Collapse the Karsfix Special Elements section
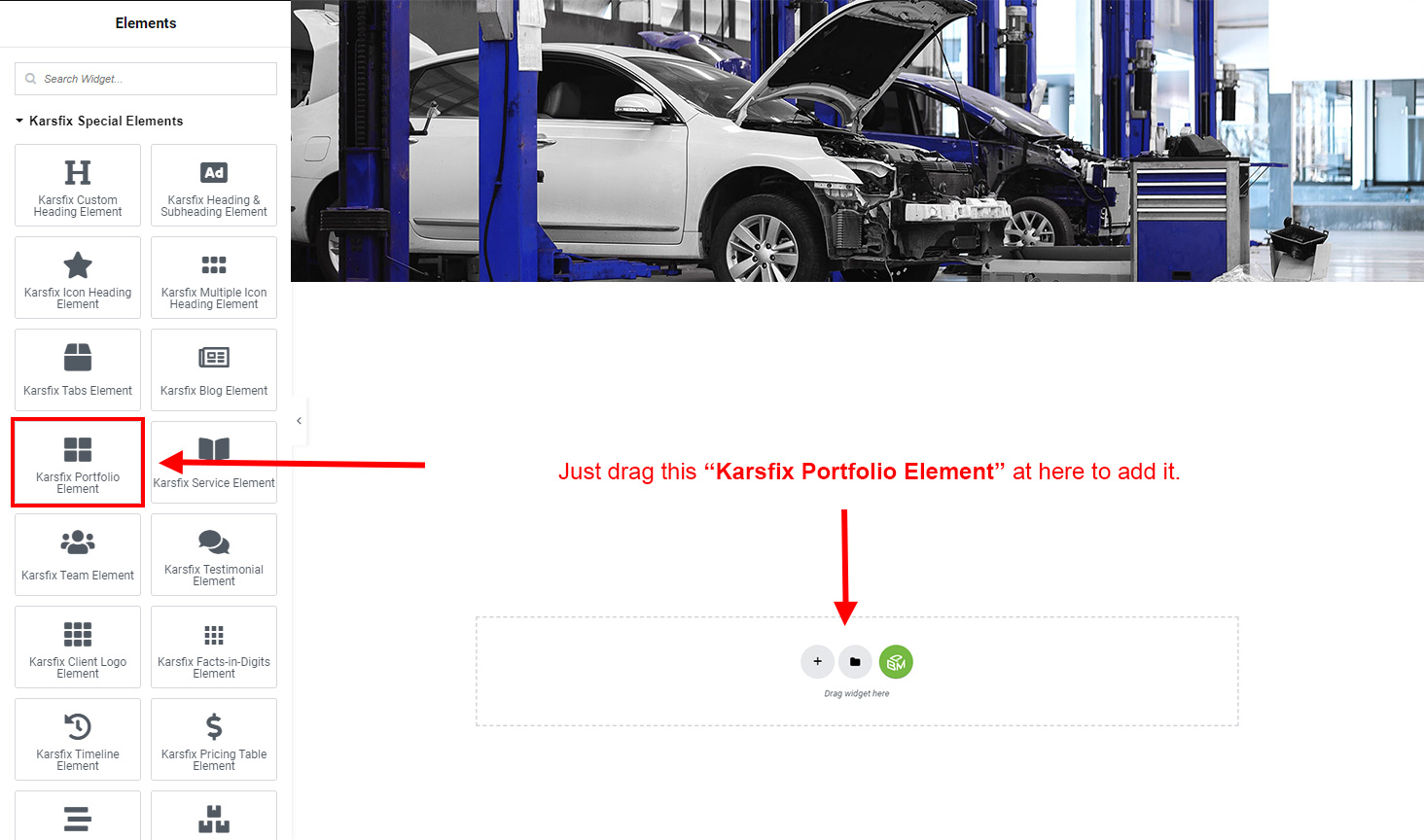The width and height of the screenshot is (1424, 840). pos(99,121)
